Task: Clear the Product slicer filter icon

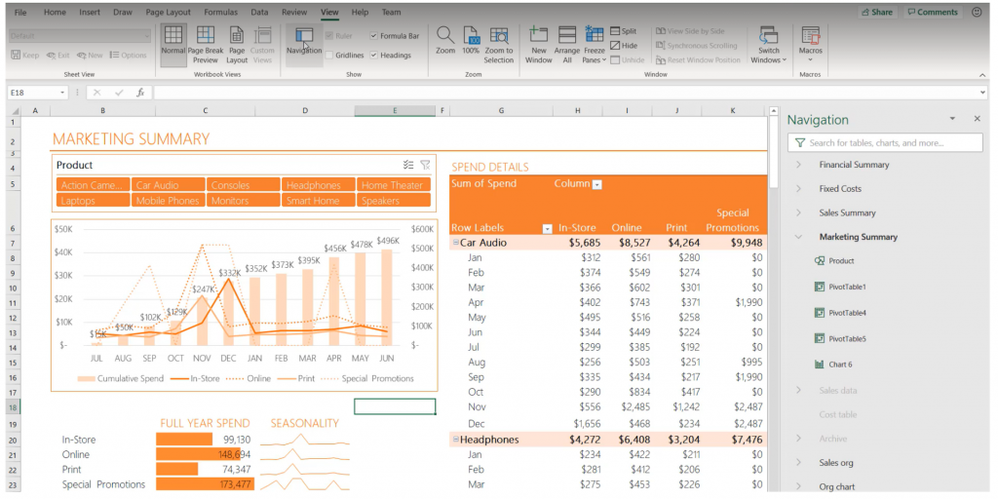Action: point(425,165)
